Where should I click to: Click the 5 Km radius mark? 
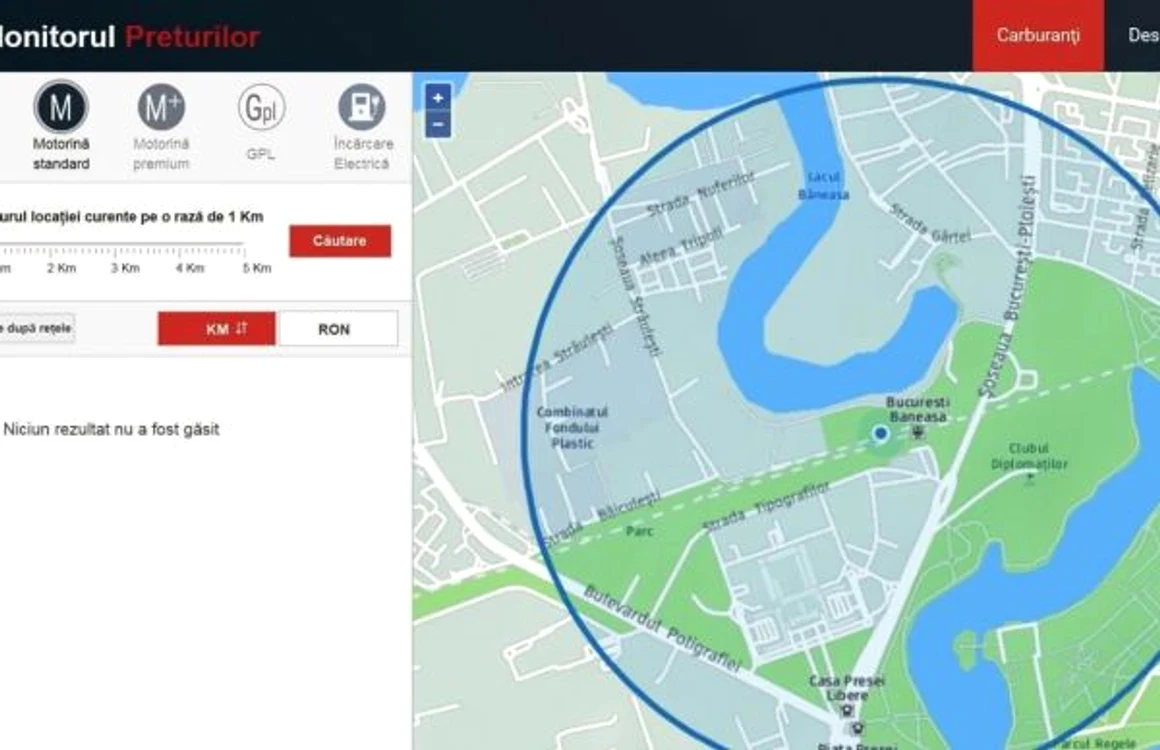[257, 268]
